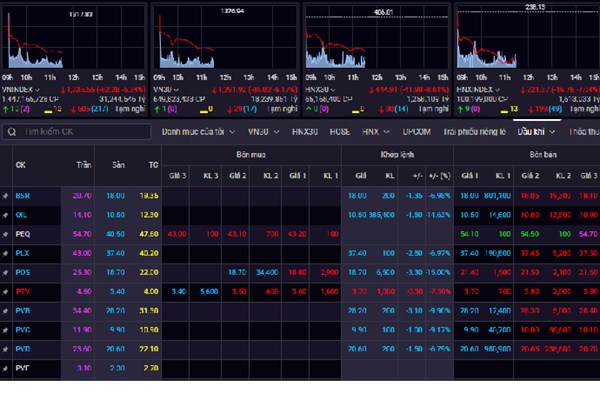The image size is (600, 400).
Task: Sort by the TC column header
Action: (x=153, y=165)
